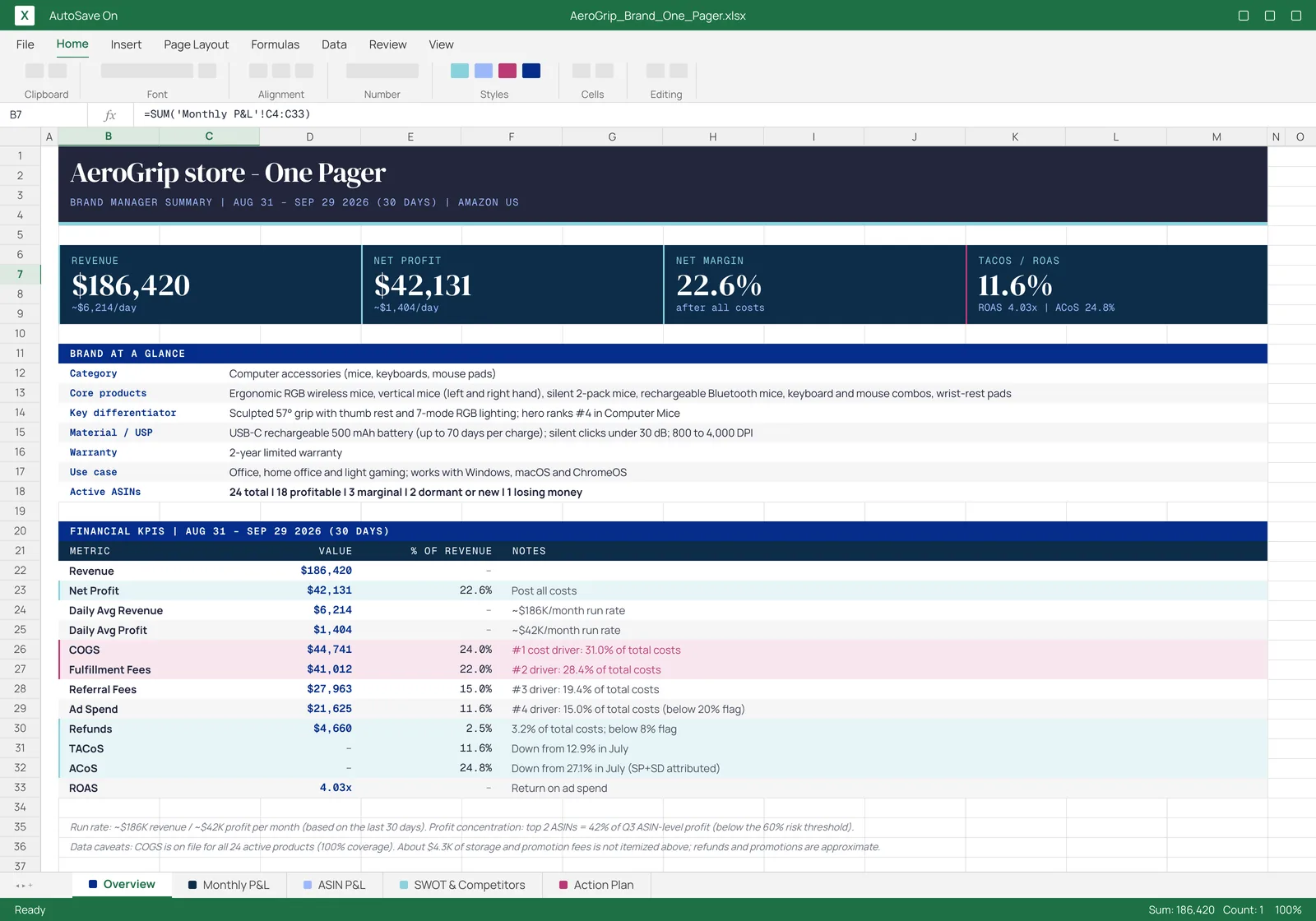This screenshot has width=1316, height=921.
Task: Click the 'ROAS 4.03x | ACoS 24.8%' text
Action: 1046,308
